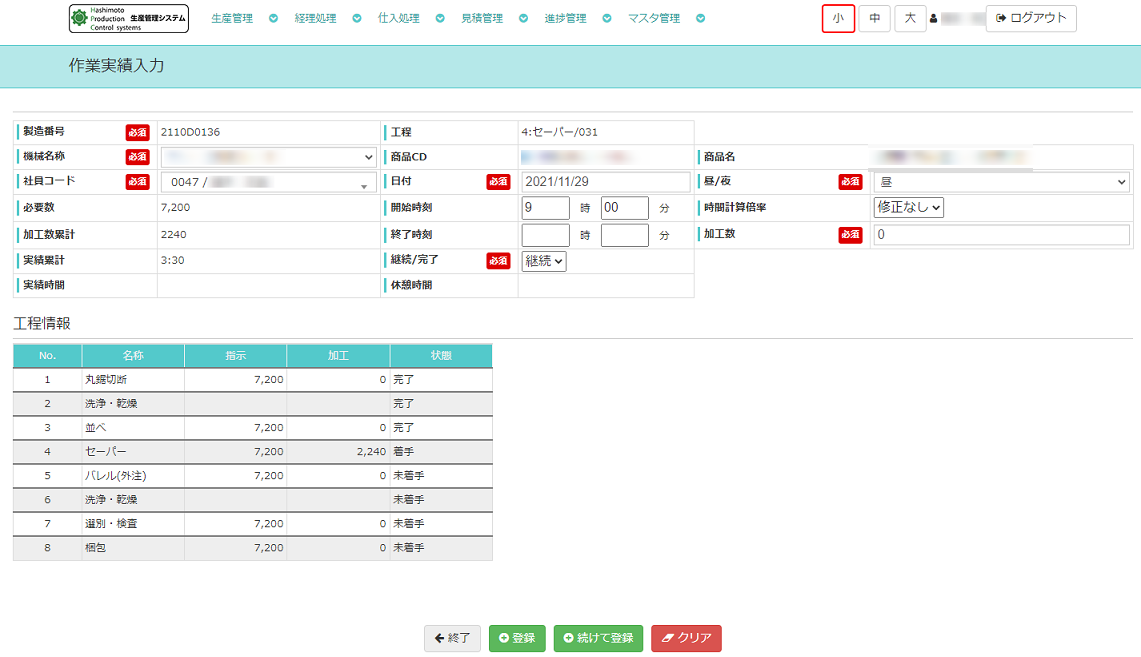Click the chevron icon beside 進捗管理
The height and width of the screenshot is (657, 1141).
pyautogui.click(x=607, y=19)
